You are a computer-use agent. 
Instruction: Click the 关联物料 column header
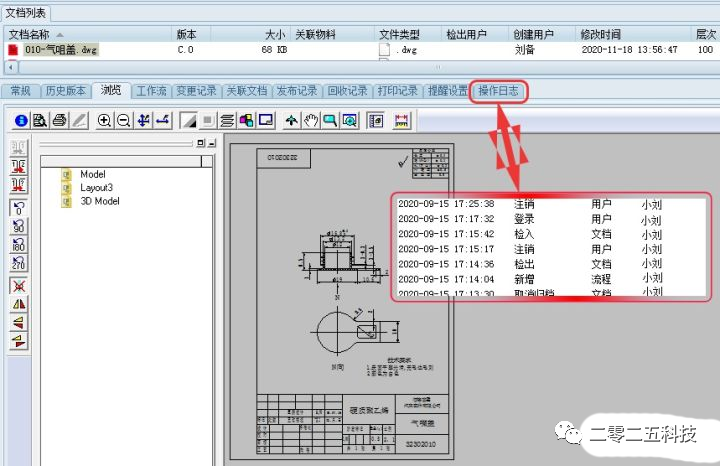point(332,34)
